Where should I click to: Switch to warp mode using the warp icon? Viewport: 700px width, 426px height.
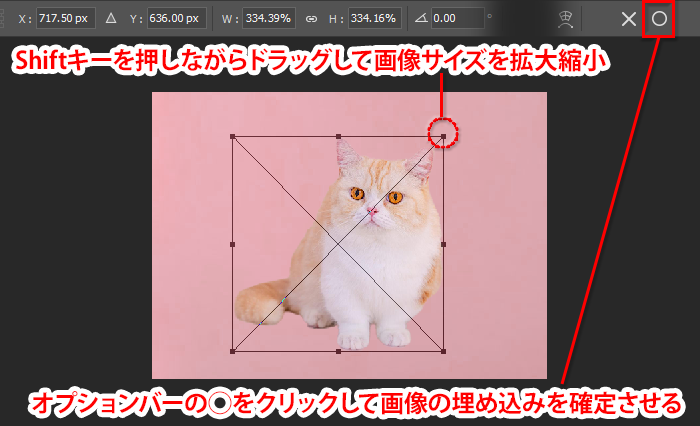(x=566, y=19)
